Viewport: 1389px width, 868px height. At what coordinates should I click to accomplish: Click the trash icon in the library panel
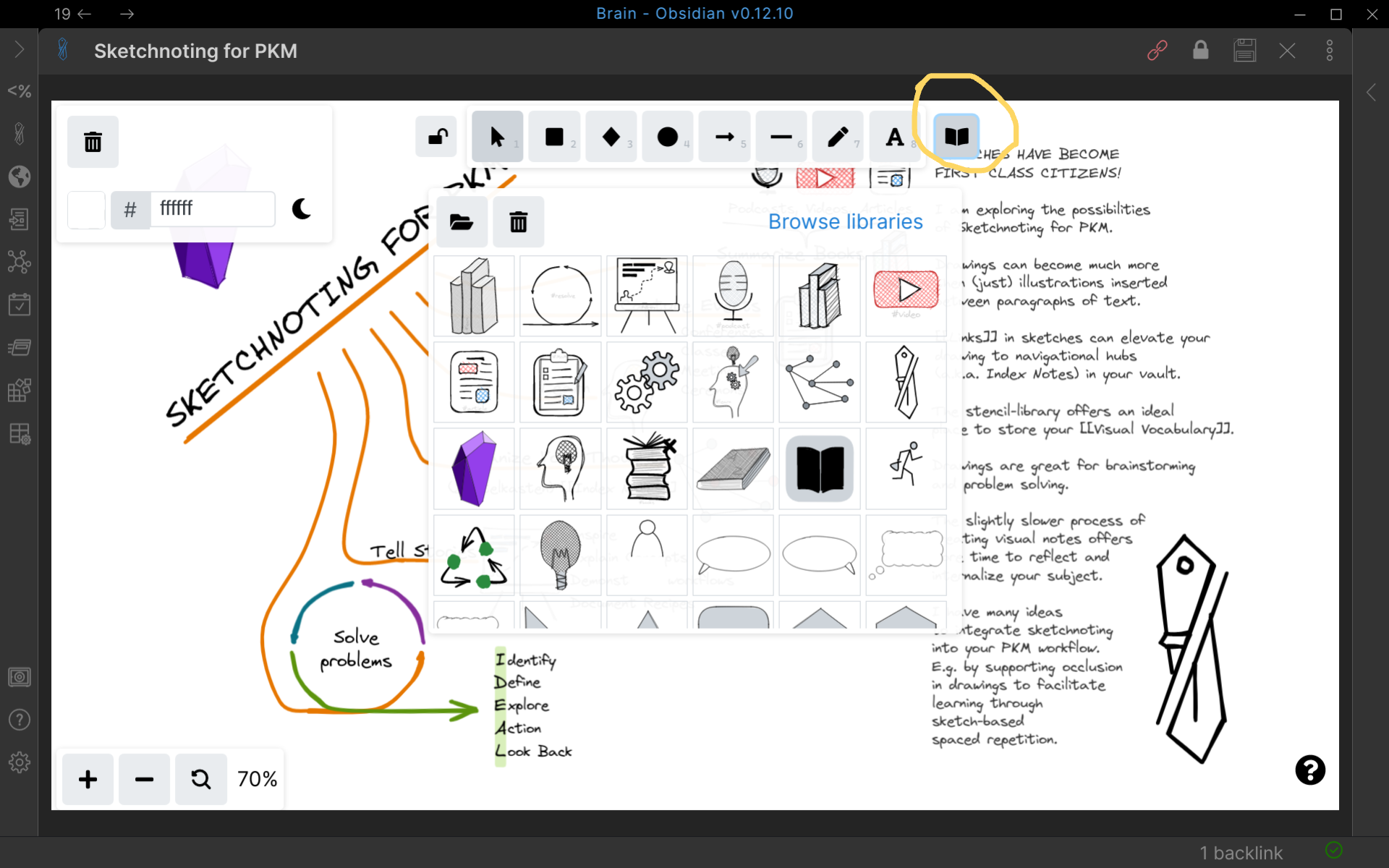(518, 222)
